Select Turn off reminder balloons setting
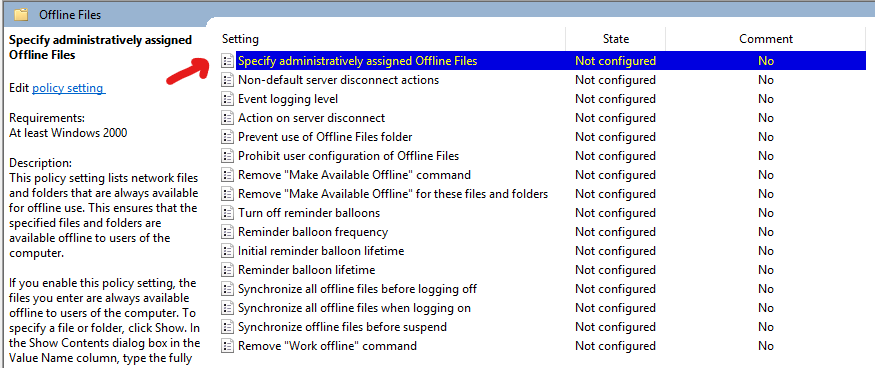Screen dimensions: 875x368 309,213
